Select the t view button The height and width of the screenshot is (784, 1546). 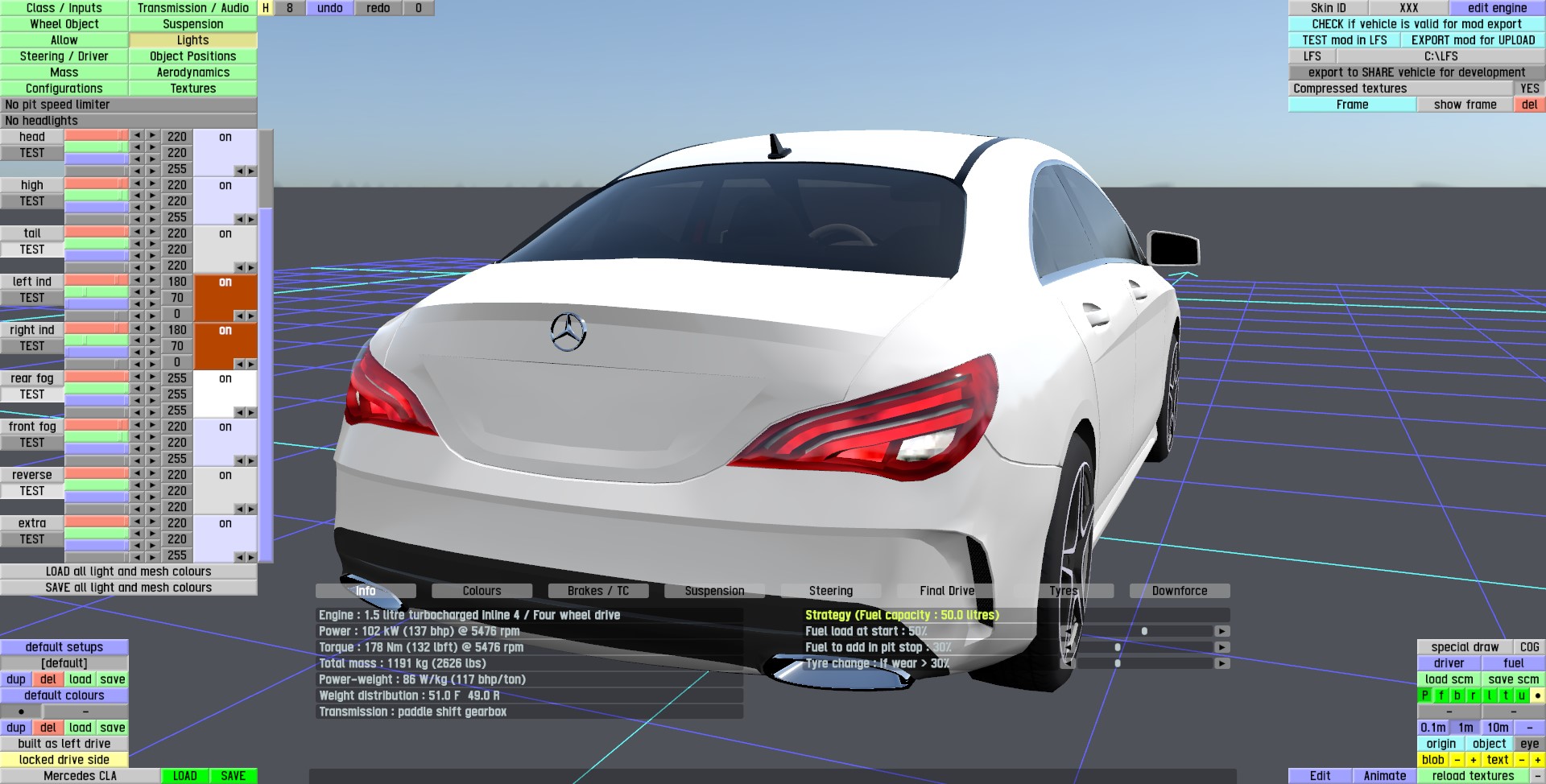pyautogui.click(x=1506, y=695)
